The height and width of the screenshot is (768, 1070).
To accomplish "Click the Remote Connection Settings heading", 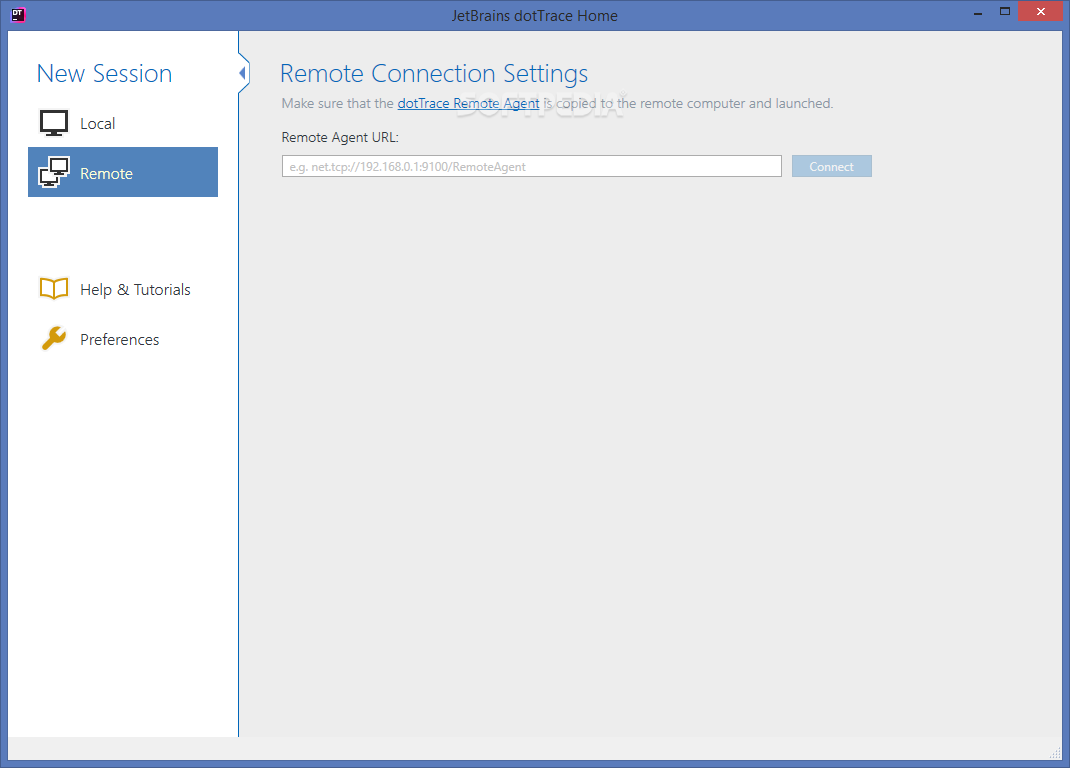I will 434,74.
